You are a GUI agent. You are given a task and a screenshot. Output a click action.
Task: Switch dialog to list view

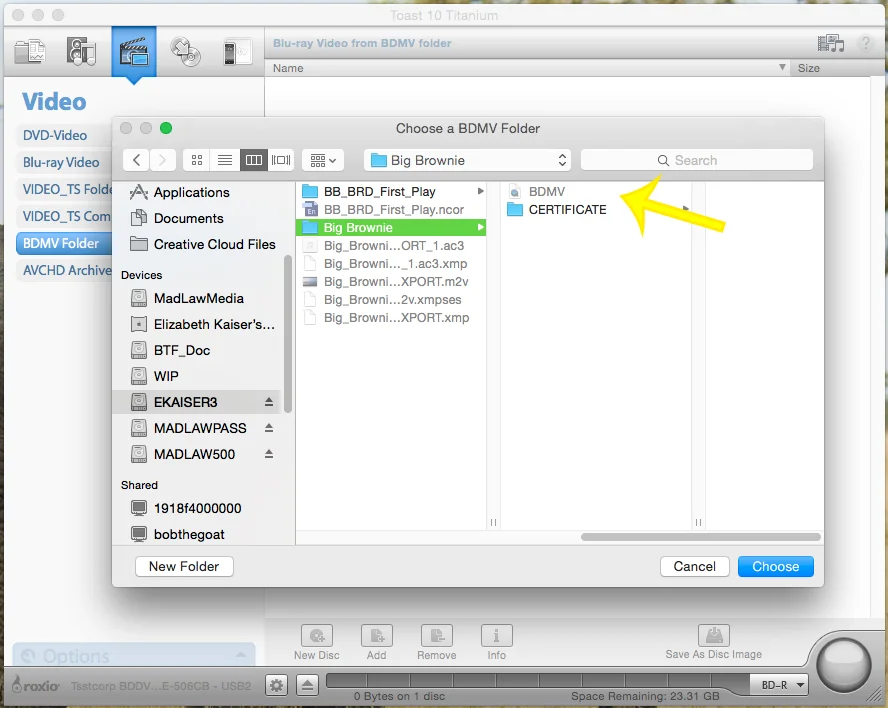click(x=225, y=160)
